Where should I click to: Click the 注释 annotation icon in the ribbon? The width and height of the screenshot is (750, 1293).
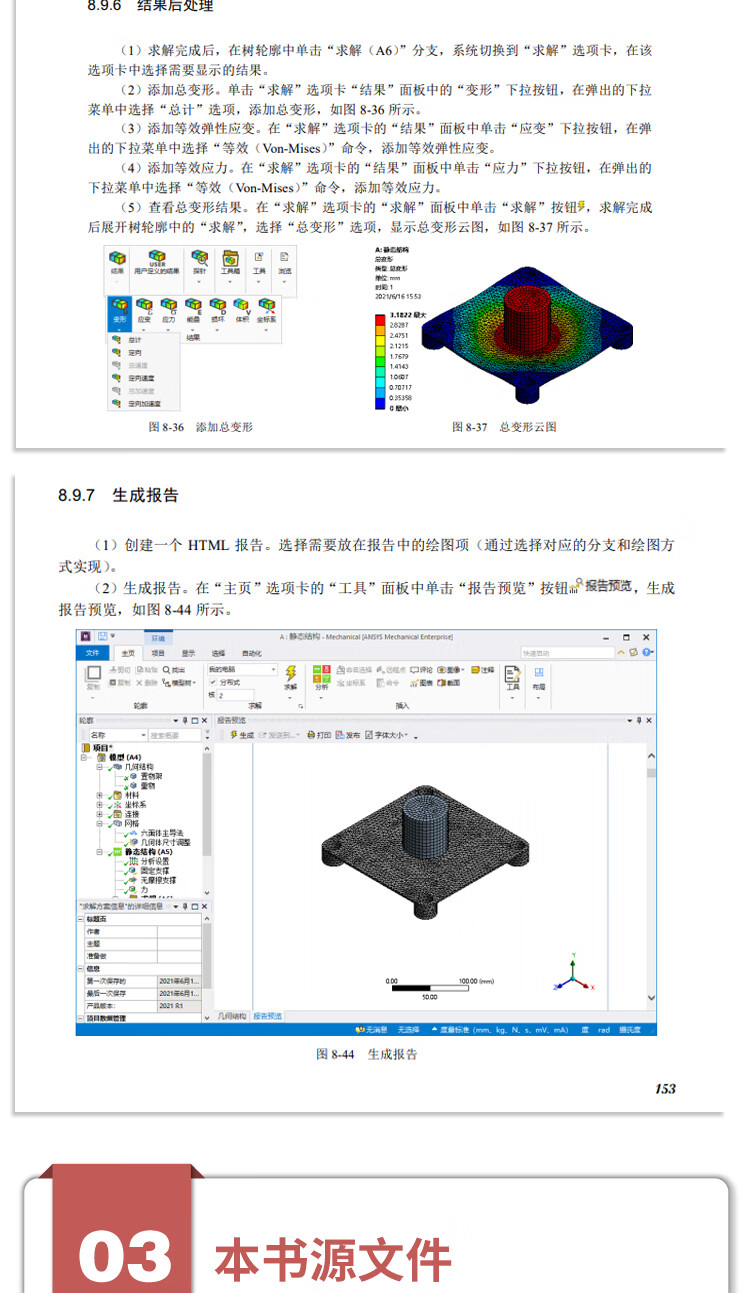coord(482,670)
